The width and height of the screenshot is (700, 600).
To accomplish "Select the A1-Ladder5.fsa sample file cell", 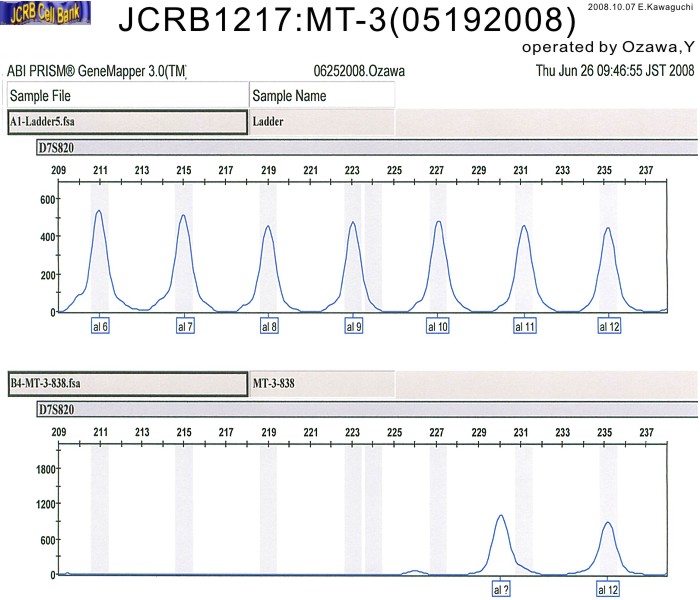I will (x=127, y=122).
